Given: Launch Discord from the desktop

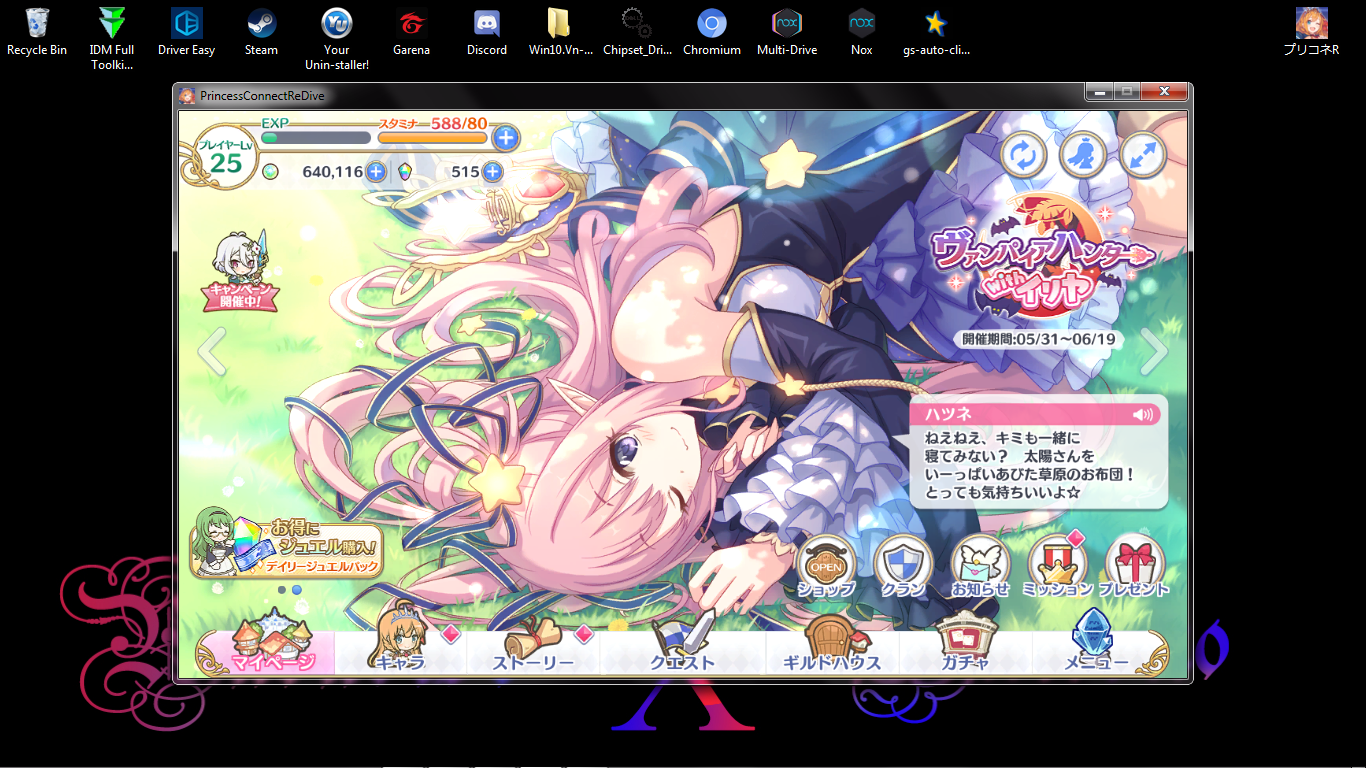Looking at the screenshot, I should coord(487,32).
